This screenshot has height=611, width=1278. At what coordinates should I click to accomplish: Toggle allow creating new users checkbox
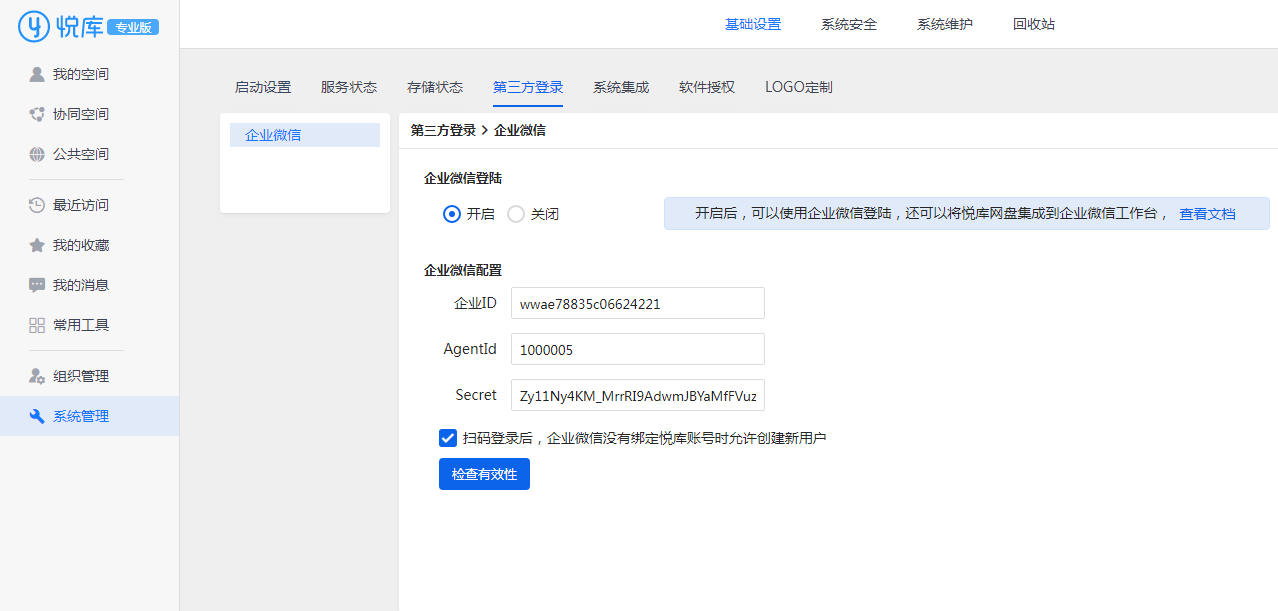point(448,437)
